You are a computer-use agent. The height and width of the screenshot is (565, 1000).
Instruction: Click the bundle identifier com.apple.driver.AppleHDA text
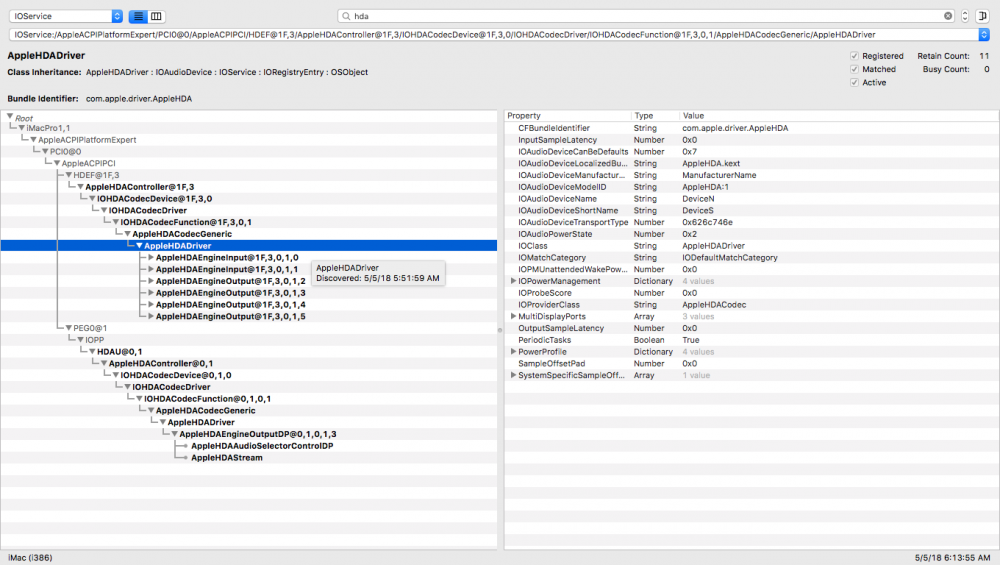click(x=139, y=99)
